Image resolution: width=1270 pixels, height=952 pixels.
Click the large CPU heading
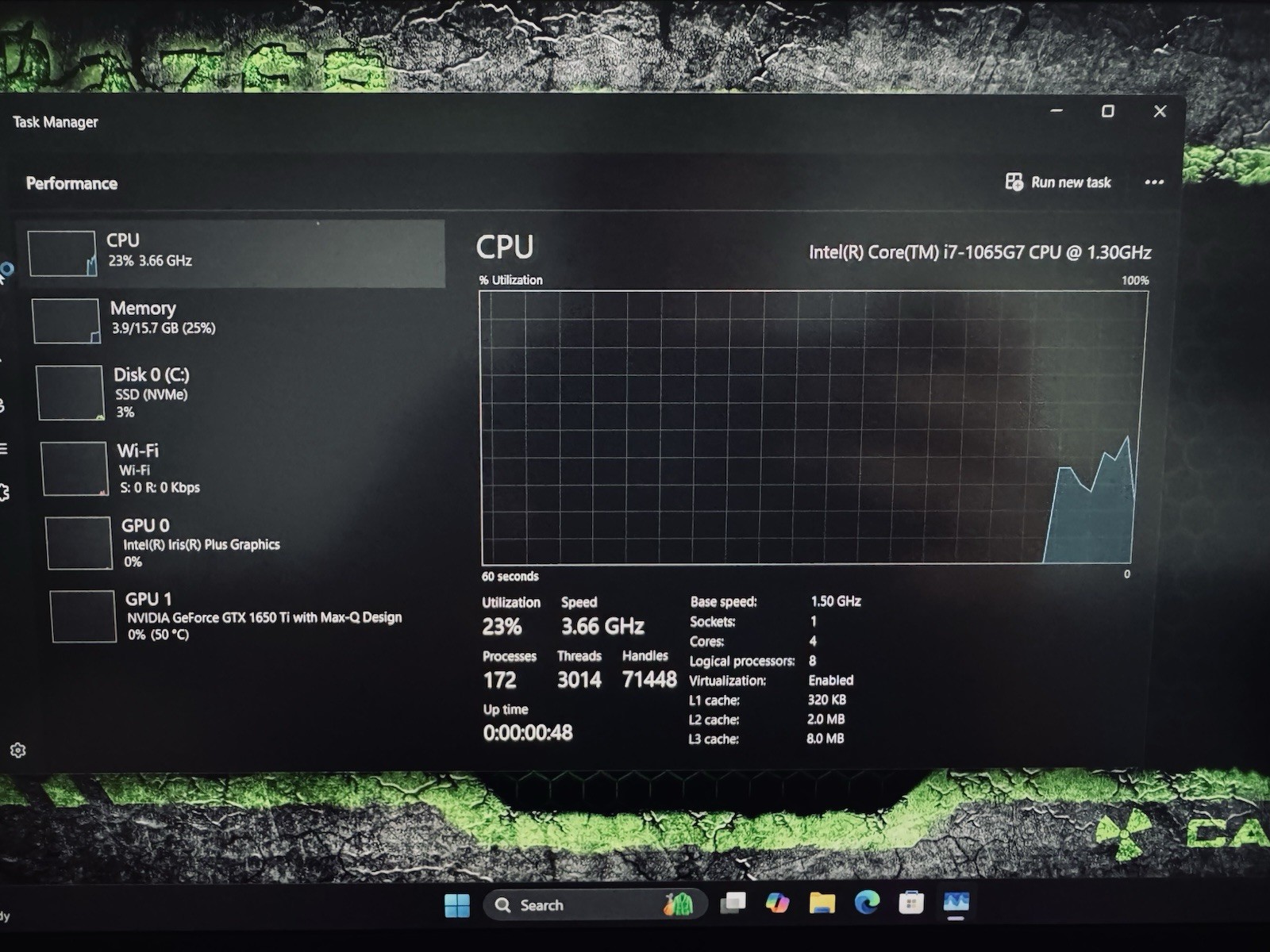pos(505,248)
